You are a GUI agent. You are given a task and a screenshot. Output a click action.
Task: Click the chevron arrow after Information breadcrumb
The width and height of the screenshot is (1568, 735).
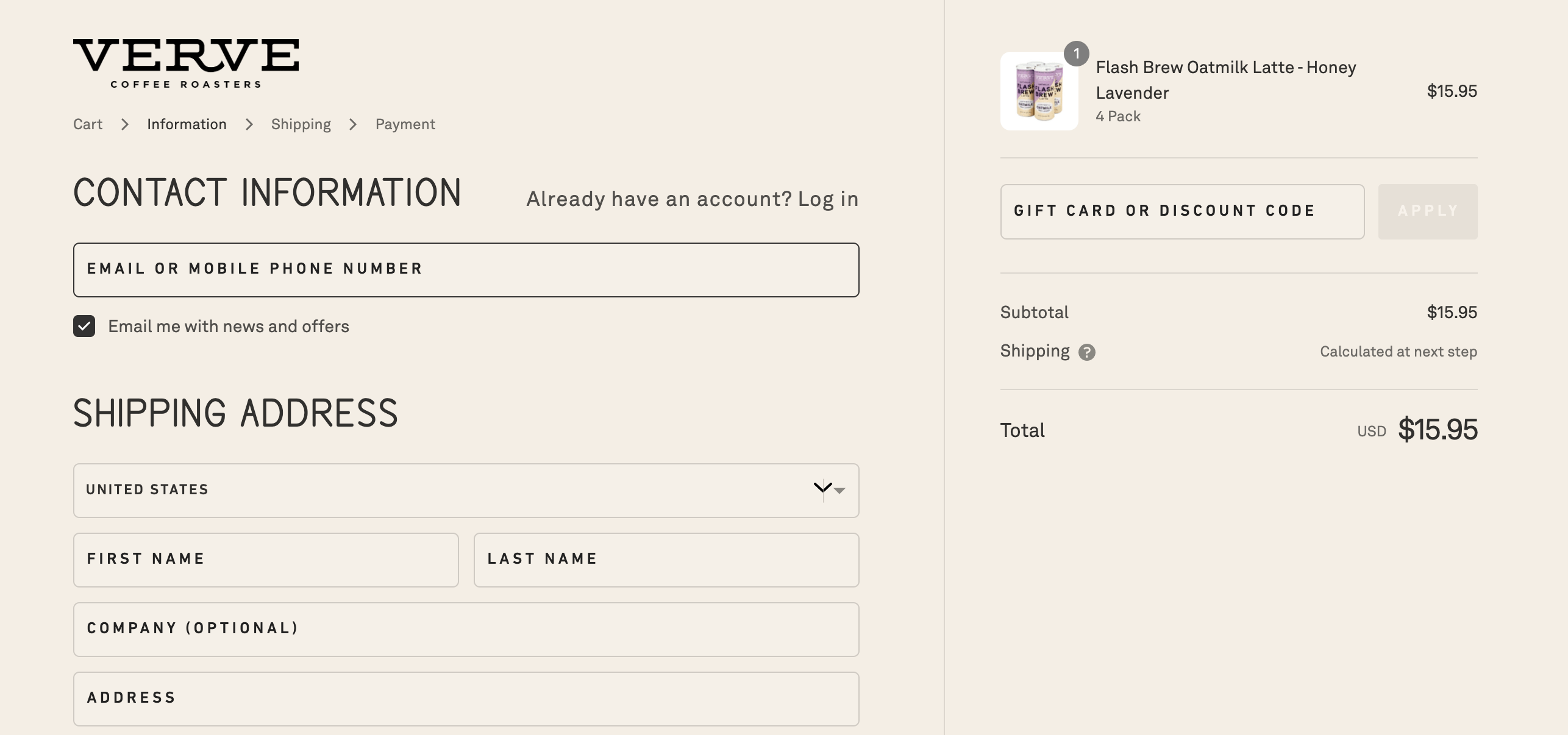pos(249,124)
